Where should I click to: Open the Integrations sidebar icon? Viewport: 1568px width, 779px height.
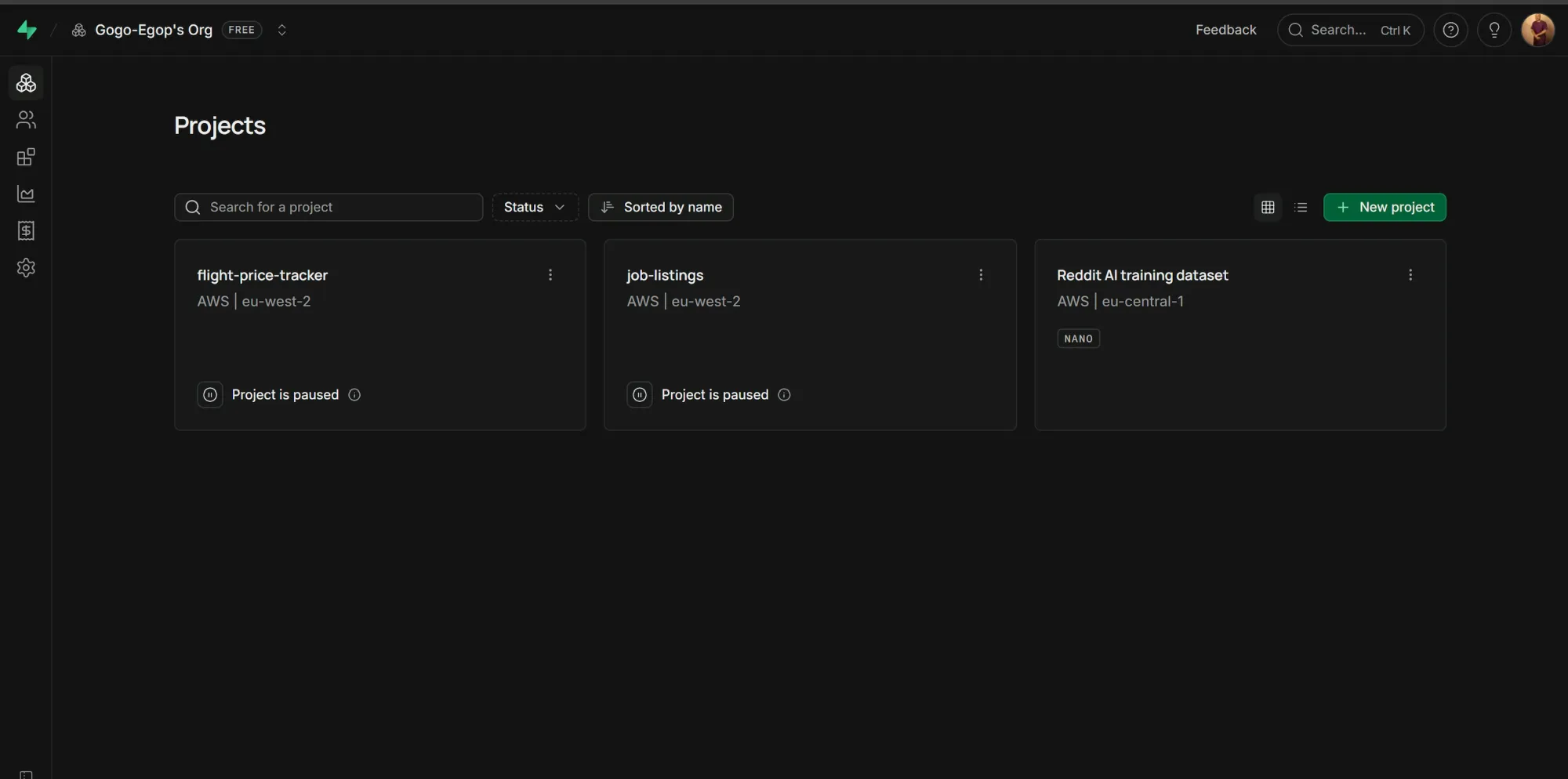(x=26, y=157)
